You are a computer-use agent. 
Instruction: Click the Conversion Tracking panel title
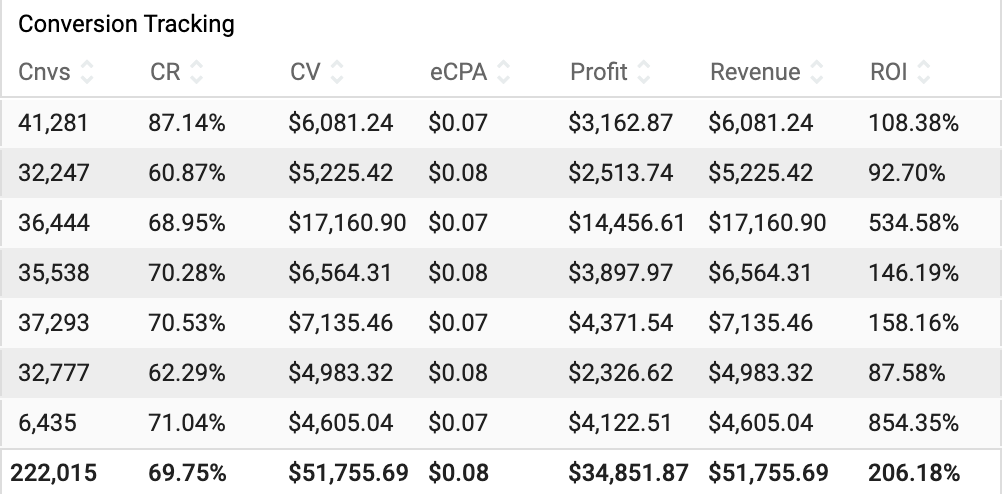126,24
